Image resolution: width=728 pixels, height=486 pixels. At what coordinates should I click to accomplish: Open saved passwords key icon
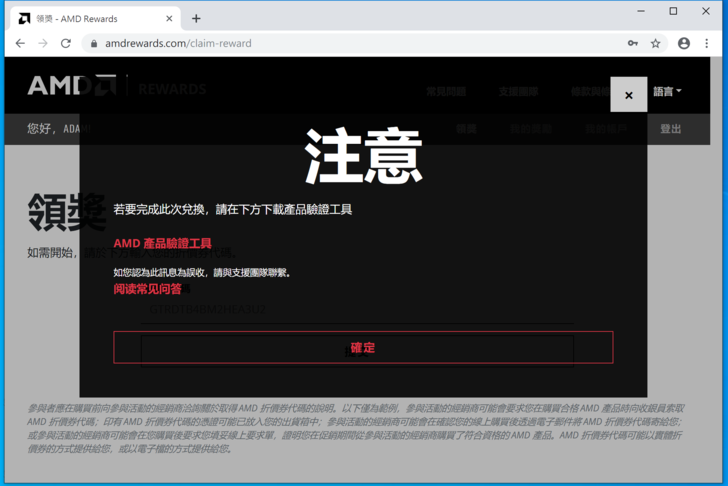pyautogui.click(x=632, y=43)
